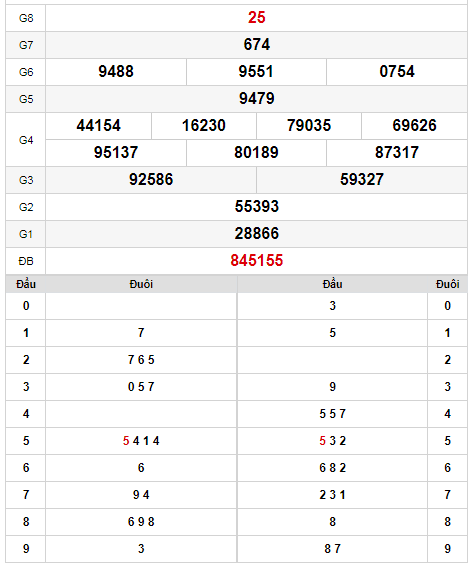Select the G4 row label

click(x=26, y=140)
